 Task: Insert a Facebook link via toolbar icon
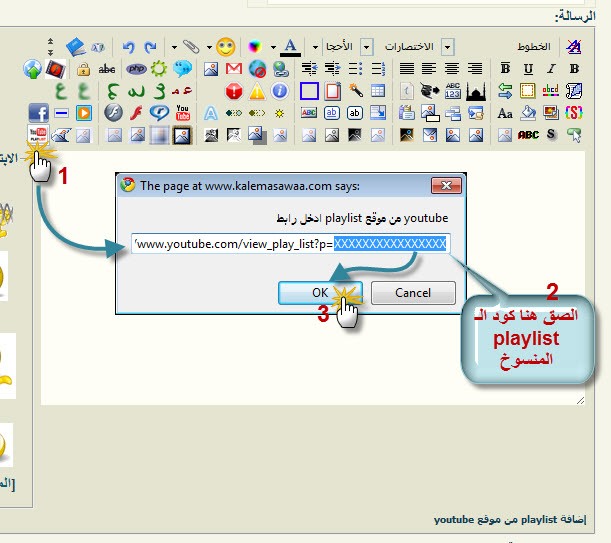coord(38,113)
